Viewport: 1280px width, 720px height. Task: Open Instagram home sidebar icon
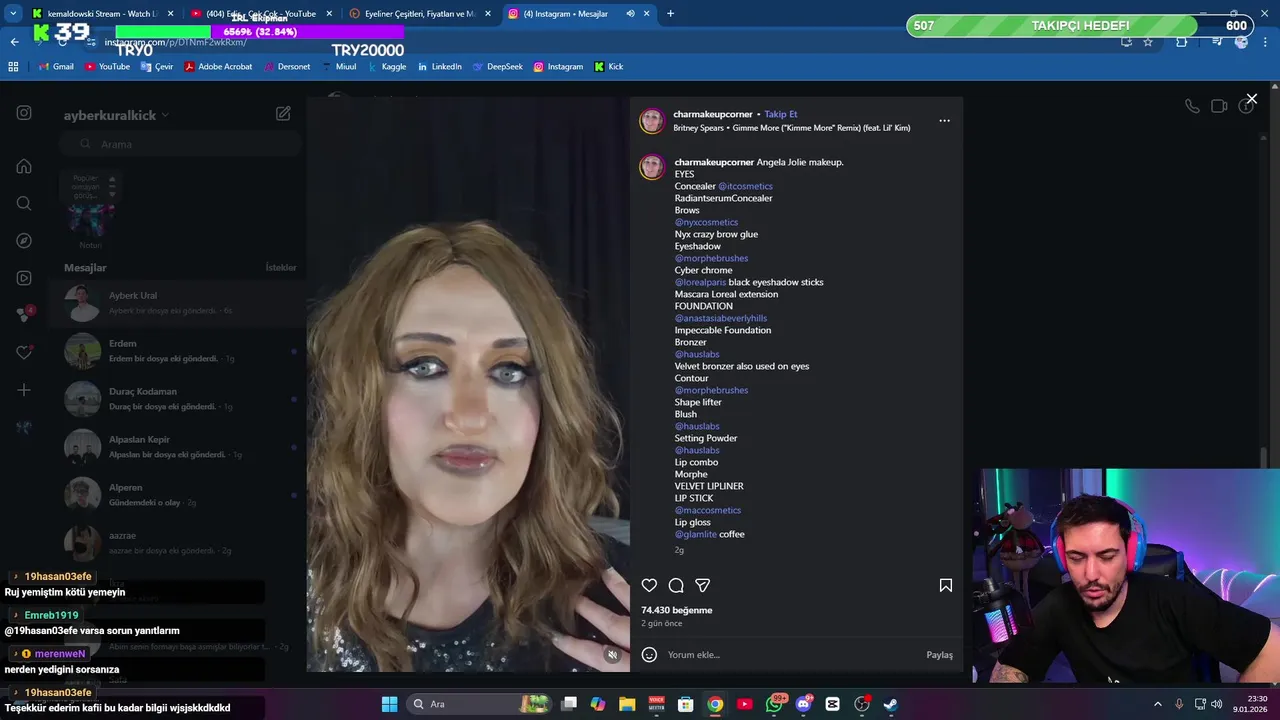pos(24,166)
